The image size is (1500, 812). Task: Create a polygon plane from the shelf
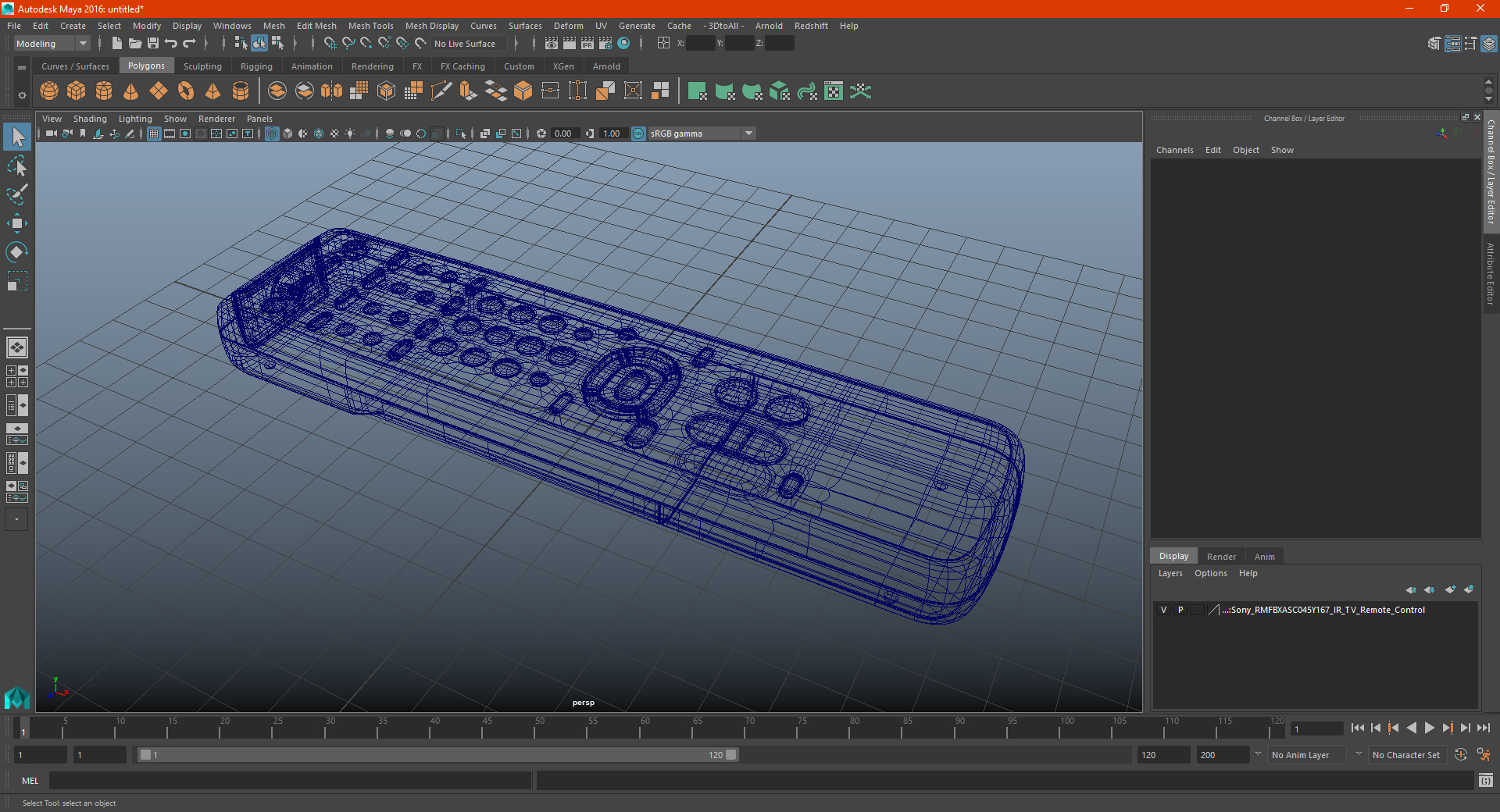click(x=159, y=91)
